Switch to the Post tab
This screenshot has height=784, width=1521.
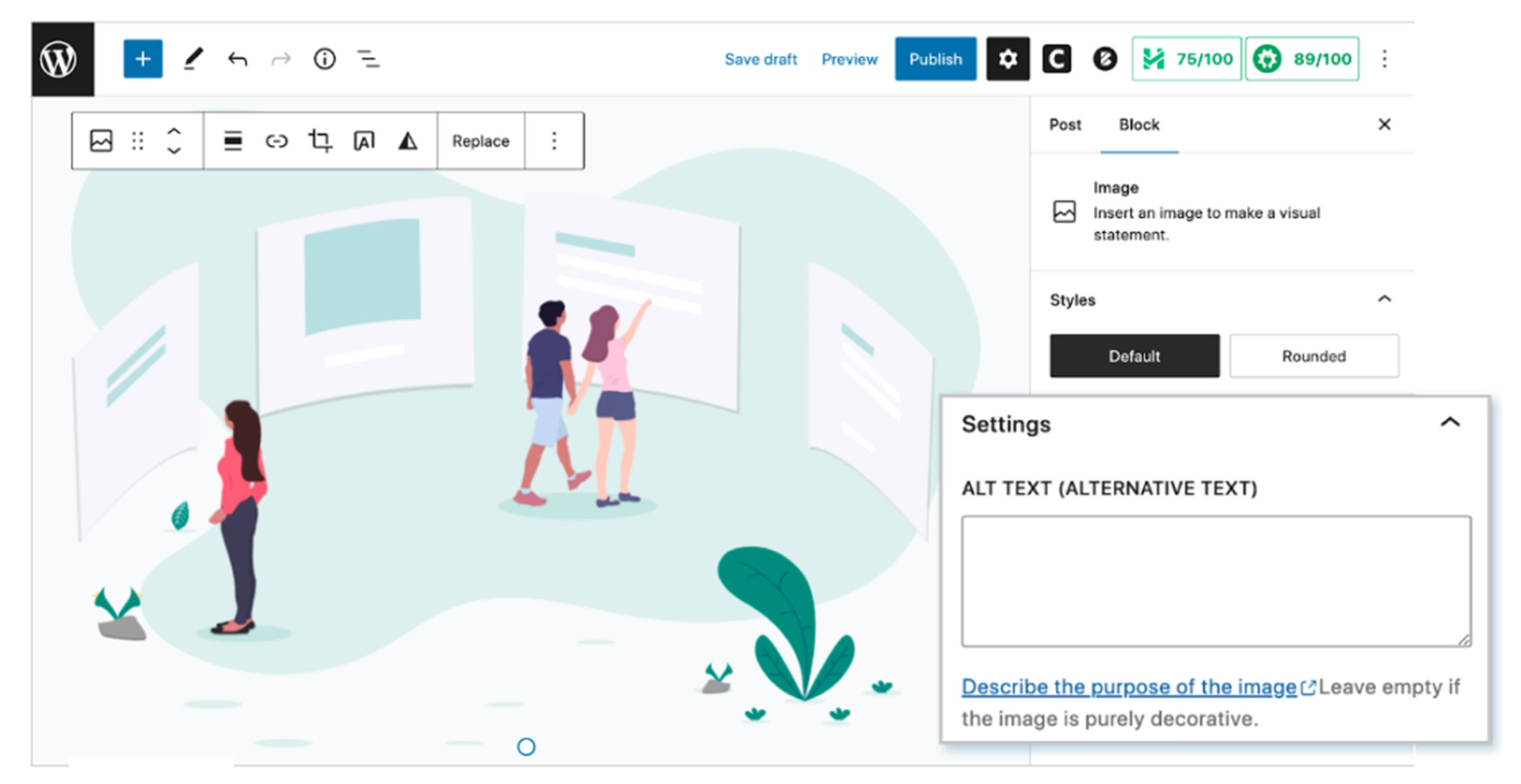[1065, 124]
